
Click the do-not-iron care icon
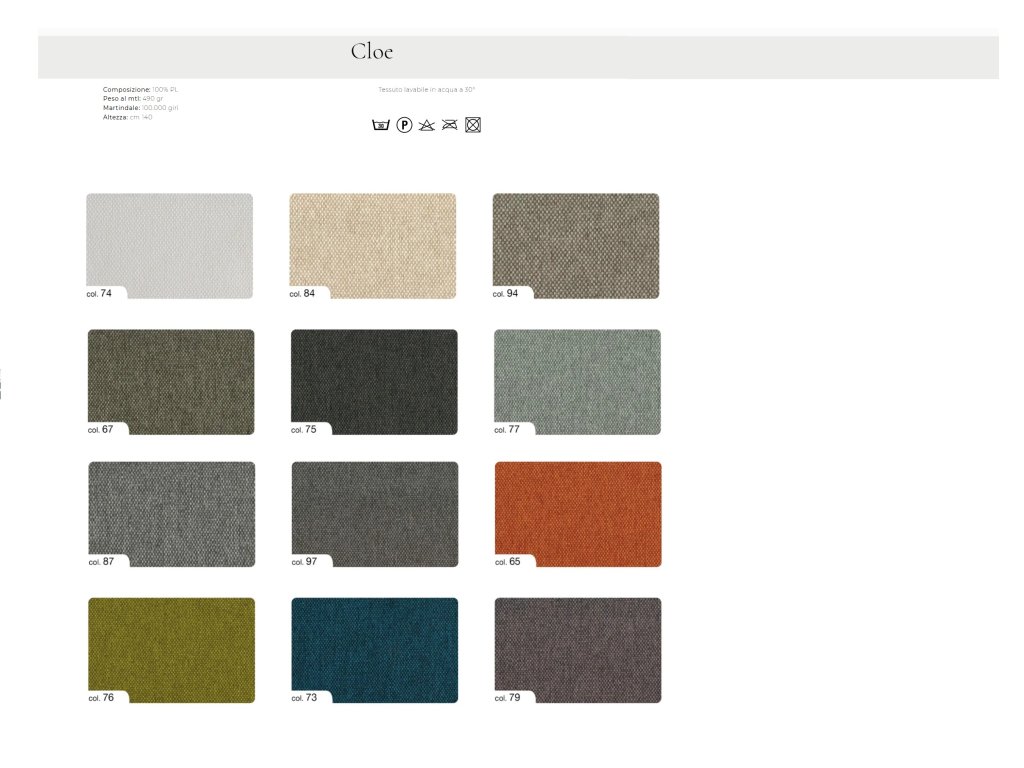(x=450, y=125)
